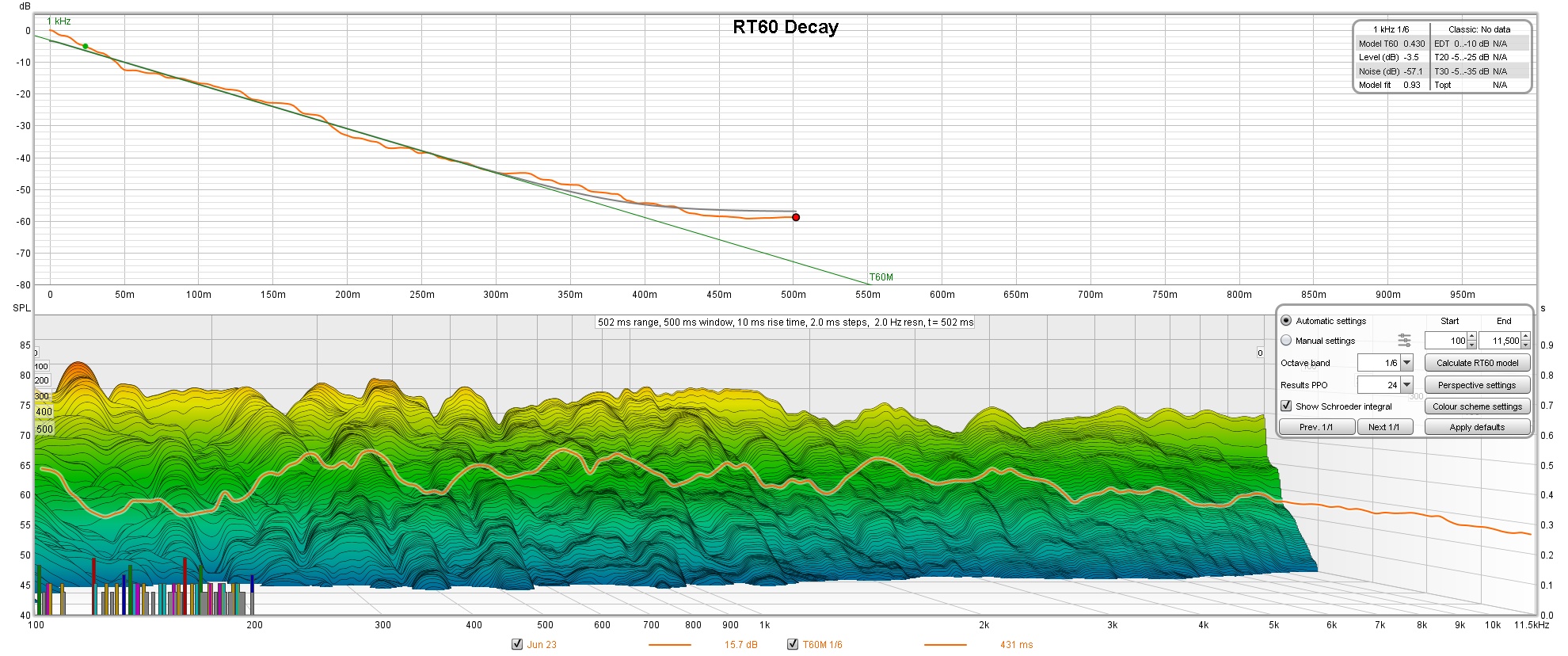
Task: Open the manual settings sliders icon
Action: (1404, 341)
